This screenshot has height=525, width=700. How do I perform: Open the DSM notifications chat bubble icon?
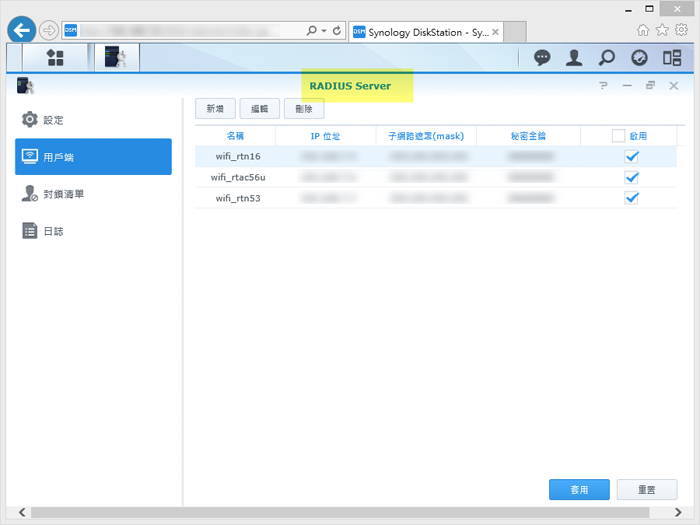[x=542, y=58]
